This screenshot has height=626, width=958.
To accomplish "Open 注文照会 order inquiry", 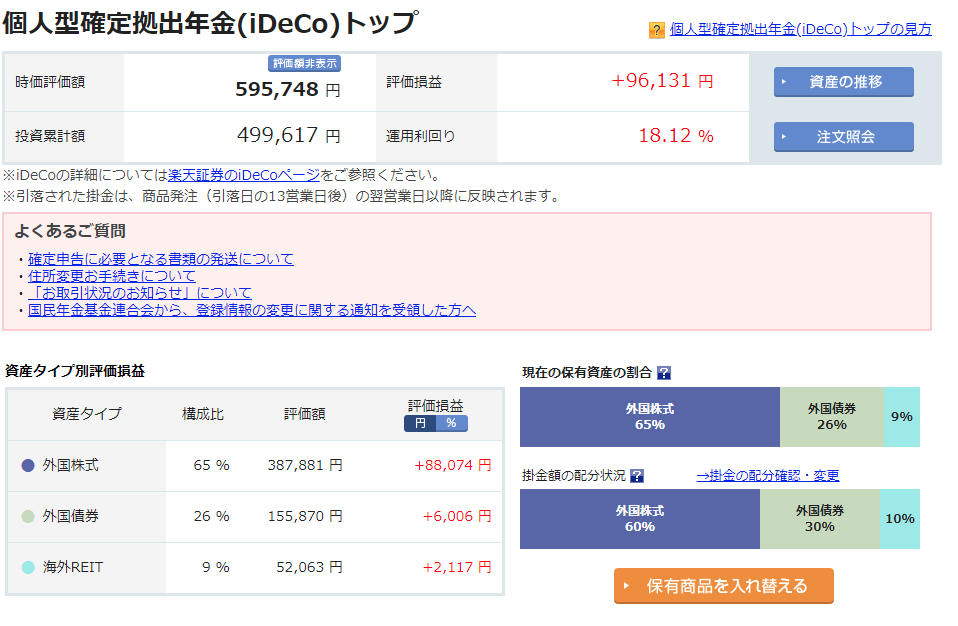I will click(843, 136).
